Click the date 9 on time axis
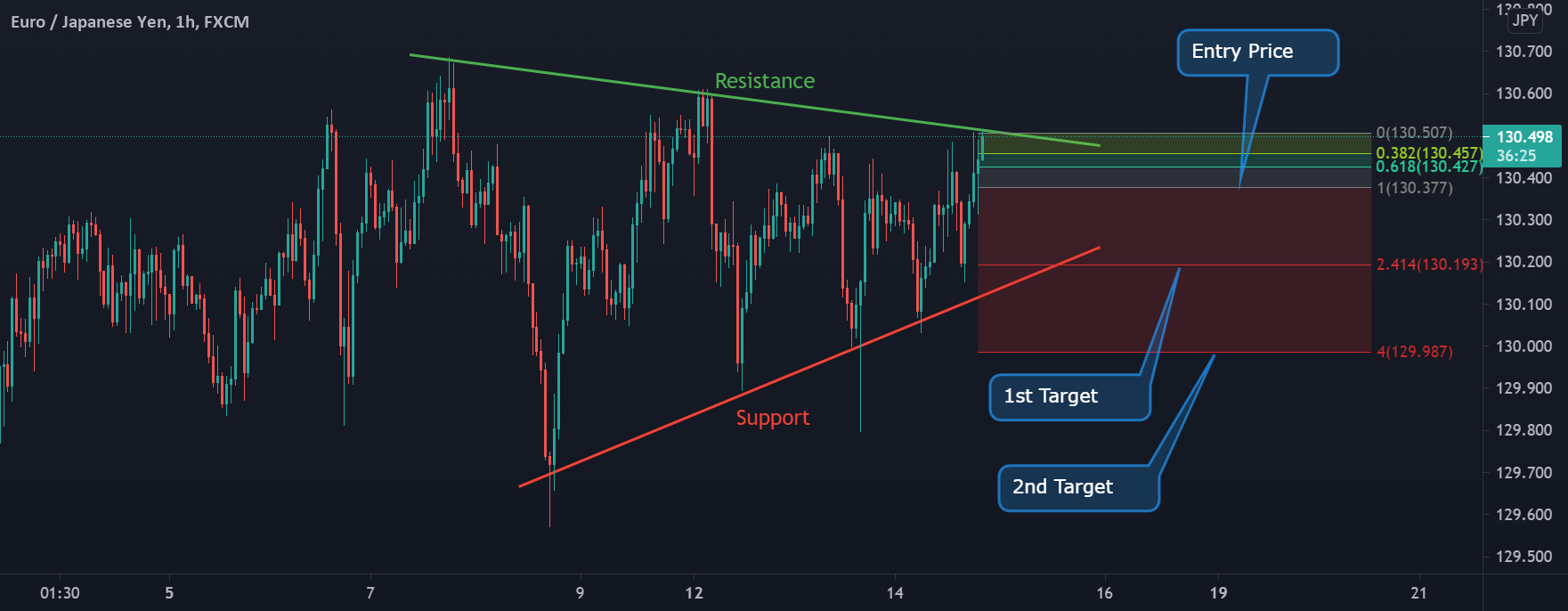 pyautogui.click(x=580, y=593)
